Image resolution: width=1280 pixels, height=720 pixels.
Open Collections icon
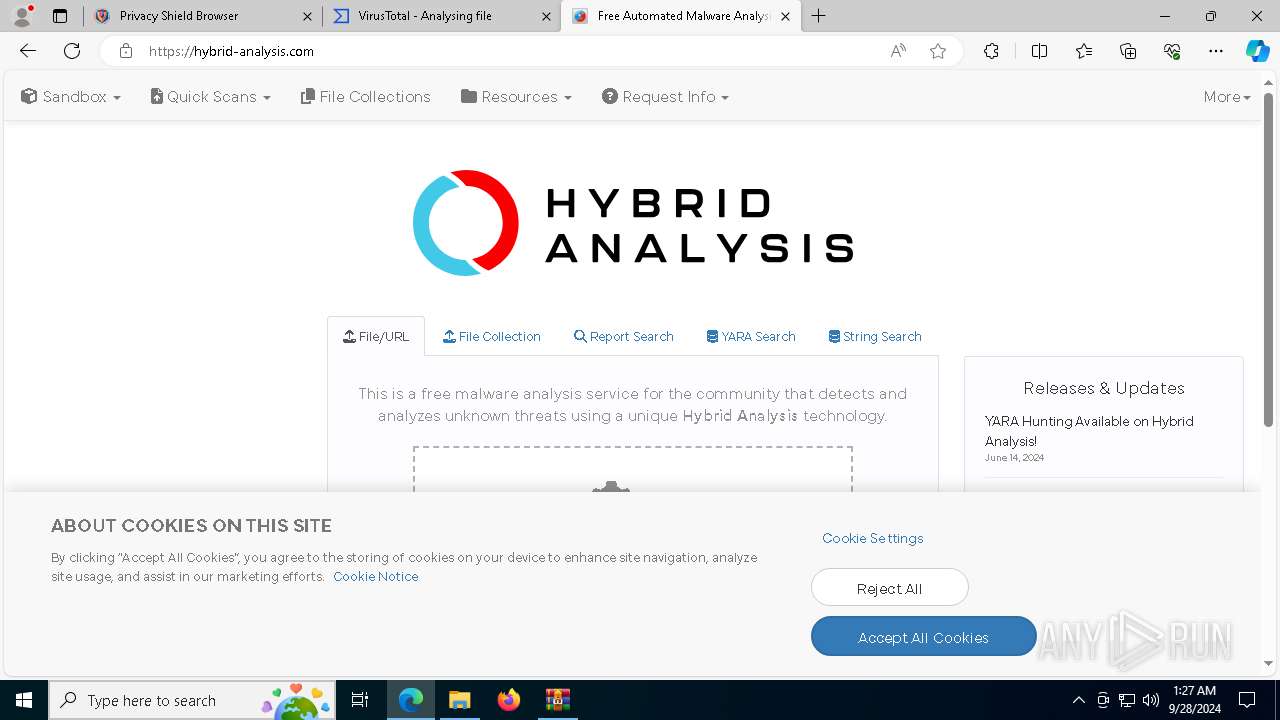pyautogui.click(x=1128, y=51)
